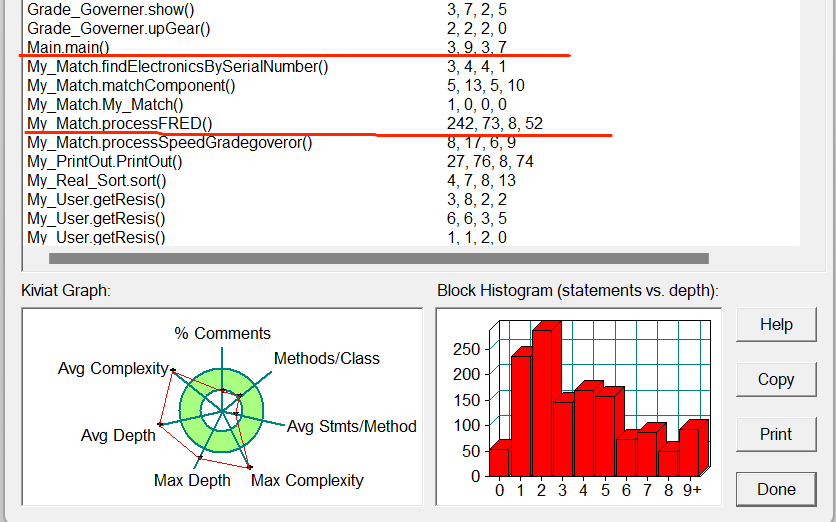Screen dimensions: 836x522
Task: Click the histogram bar for depth 6
Action: pos(625,456)
